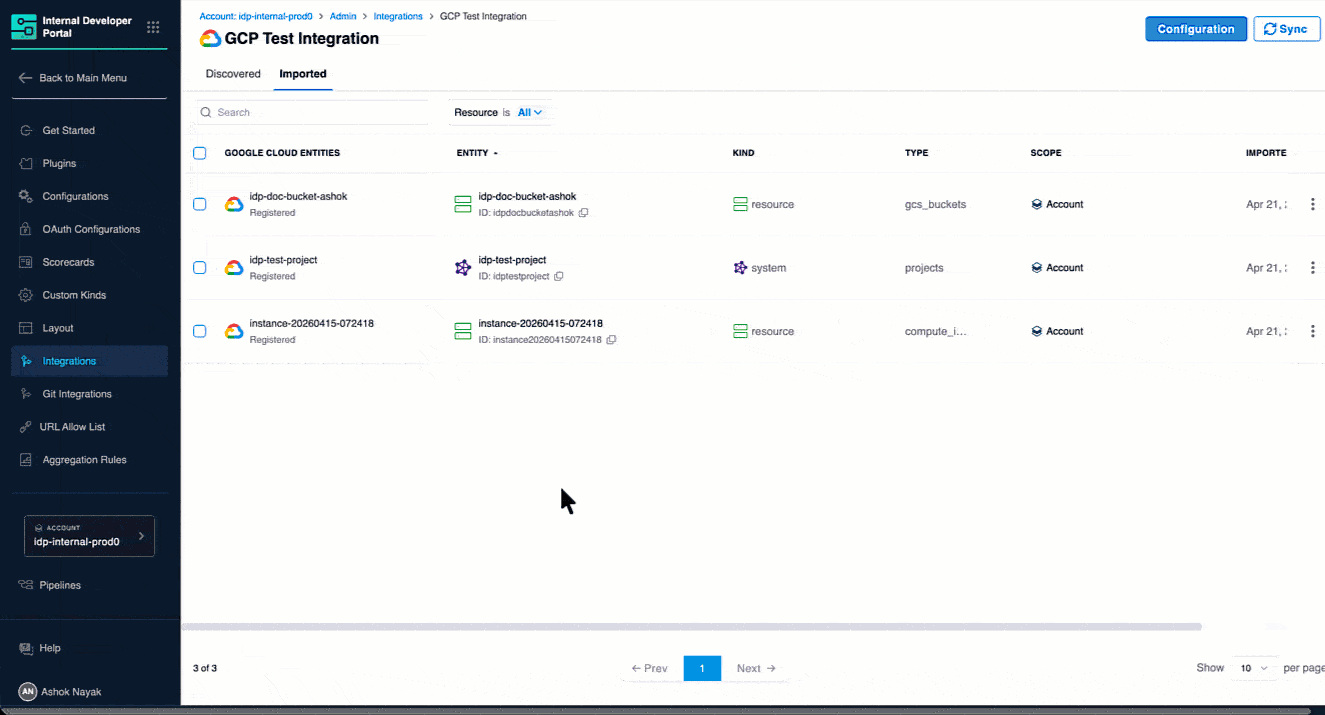Open row actions for idp-doc-bucket-ashok
Viewport: 1325px width, 715px height.
[1312, 204]
